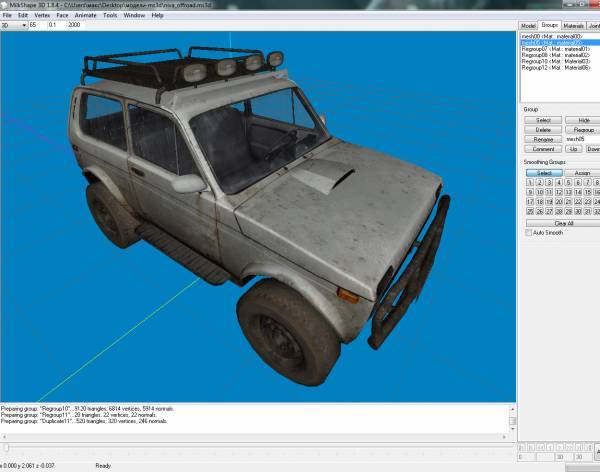
Task: Open the 3D view mode dropdown
Action: pyautogui.click(x=14, y=25)
